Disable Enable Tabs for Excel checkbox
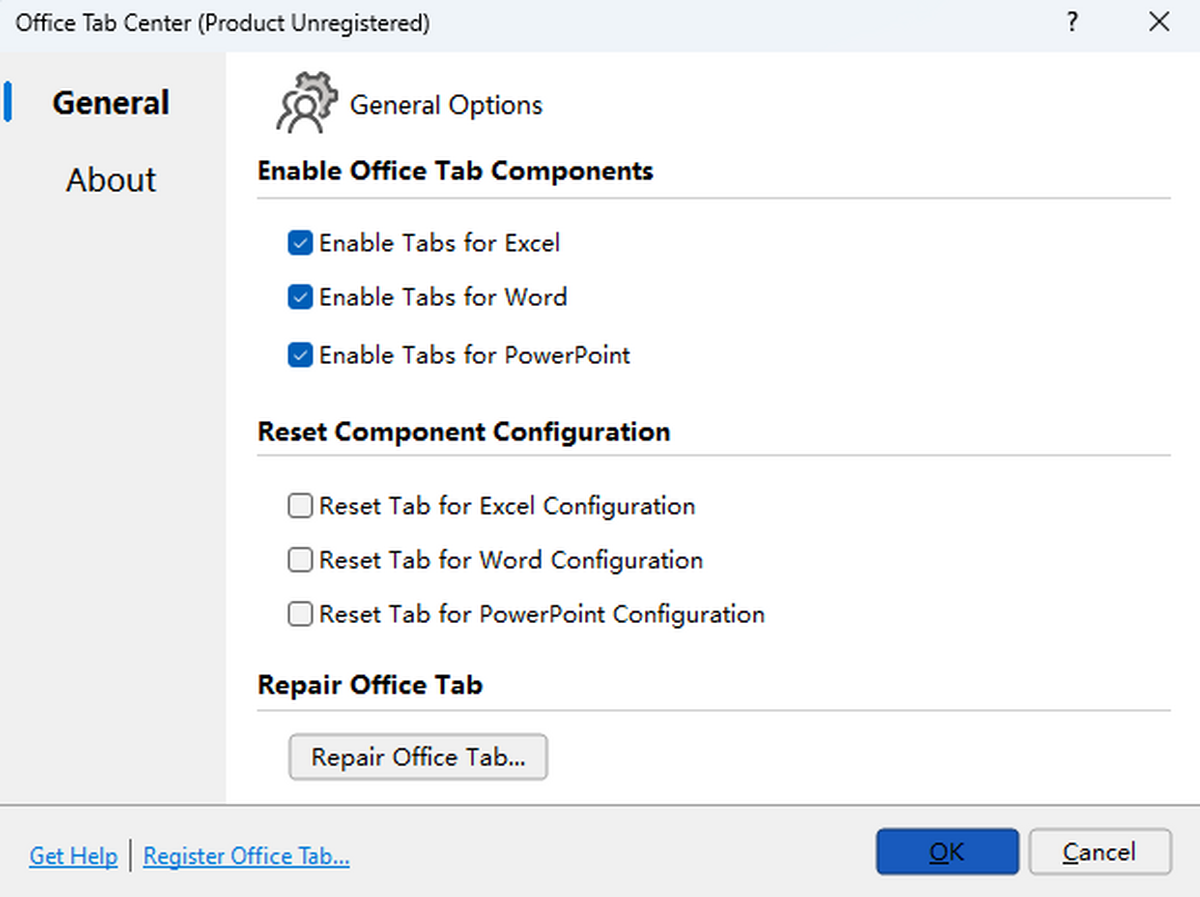 pyautogui.click(x=300, y=243)
